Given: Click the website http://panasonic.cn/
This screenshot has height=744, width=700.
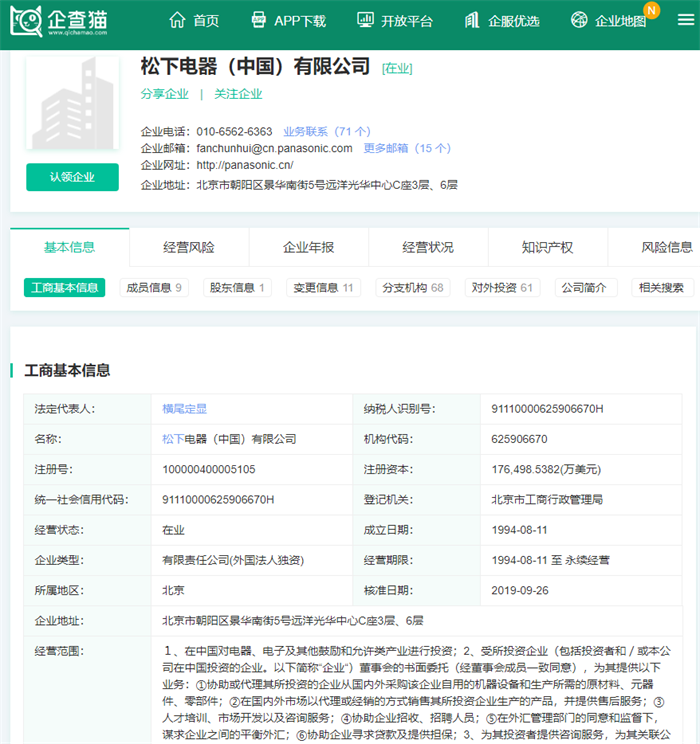Looking at the screenshot, I should (x=245, y=165).
